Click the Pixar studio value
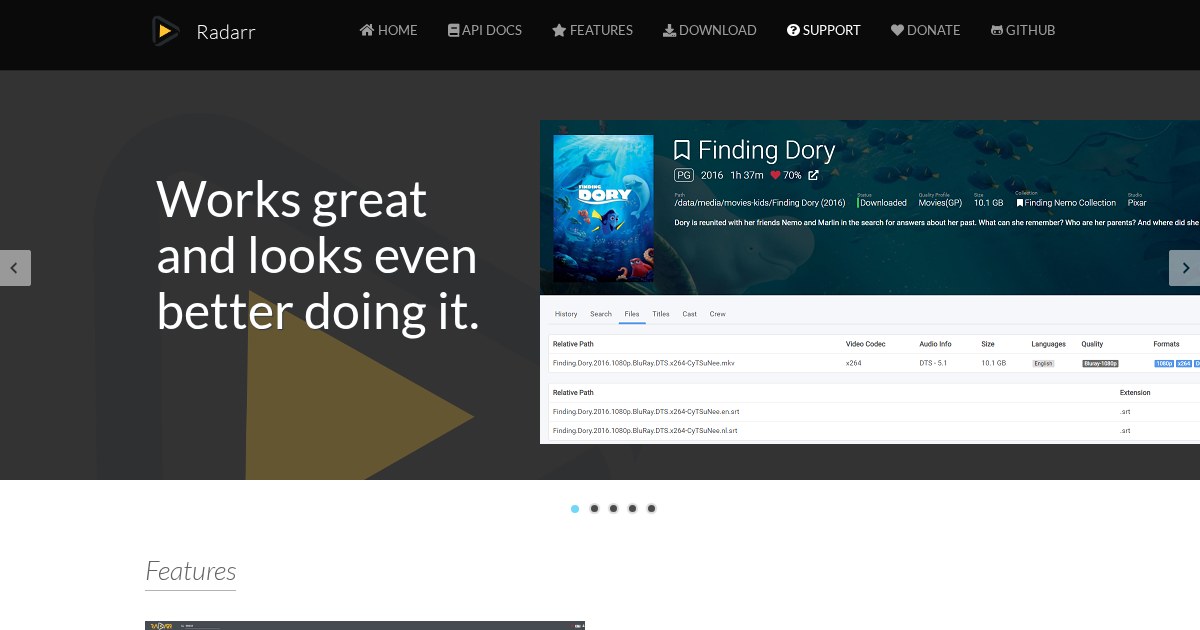 [x=1136, y=203]
